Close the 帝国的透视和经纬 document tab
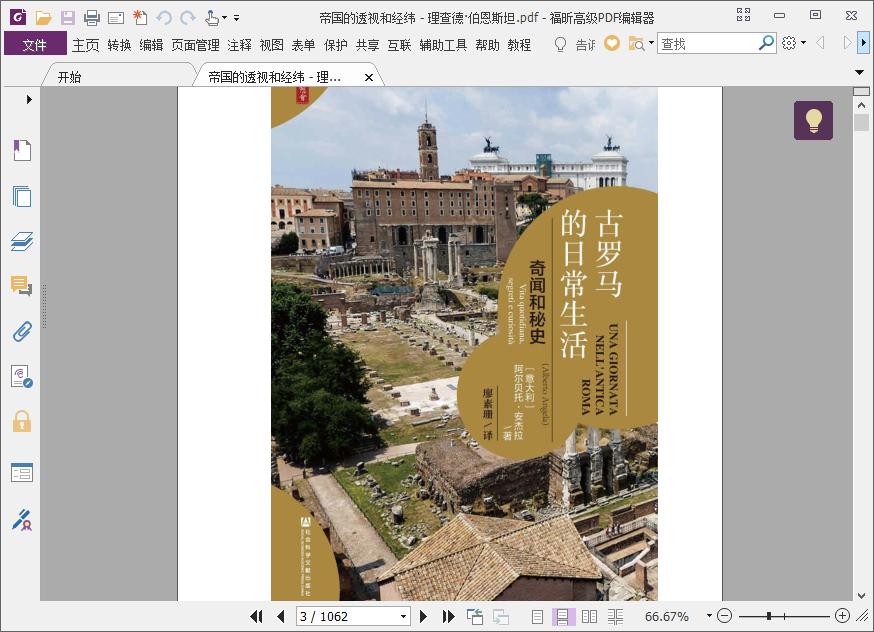The height and width of the screenshot is (632, 874). (368, 77)
